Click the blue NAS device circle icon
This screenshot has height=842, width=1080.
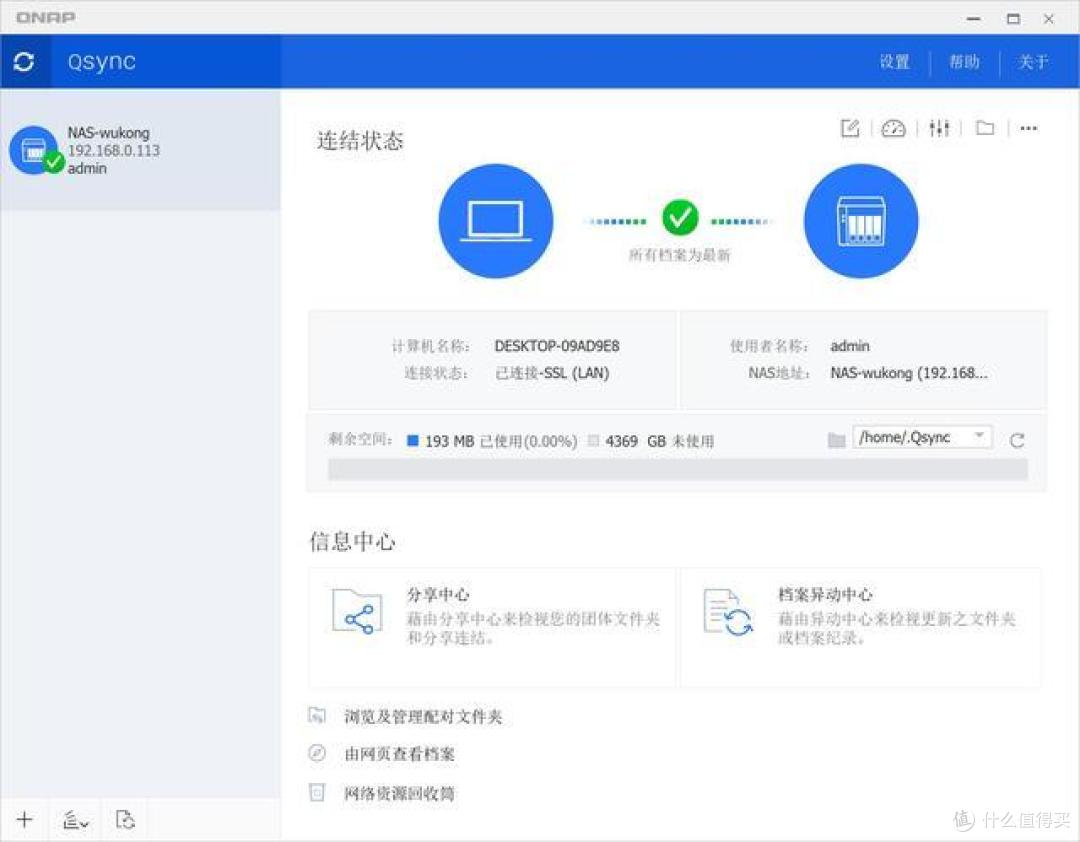pos(860,221)
